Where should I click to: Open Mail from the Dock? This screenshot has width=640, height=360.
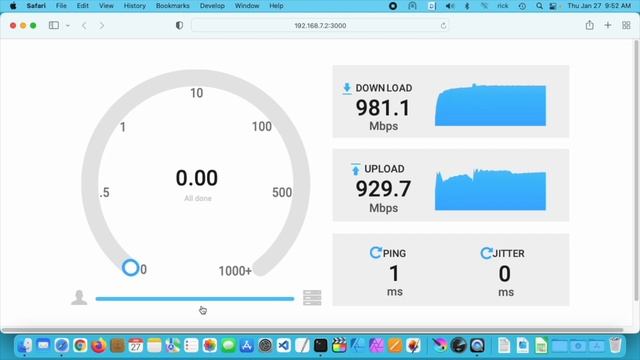(43, 345)
